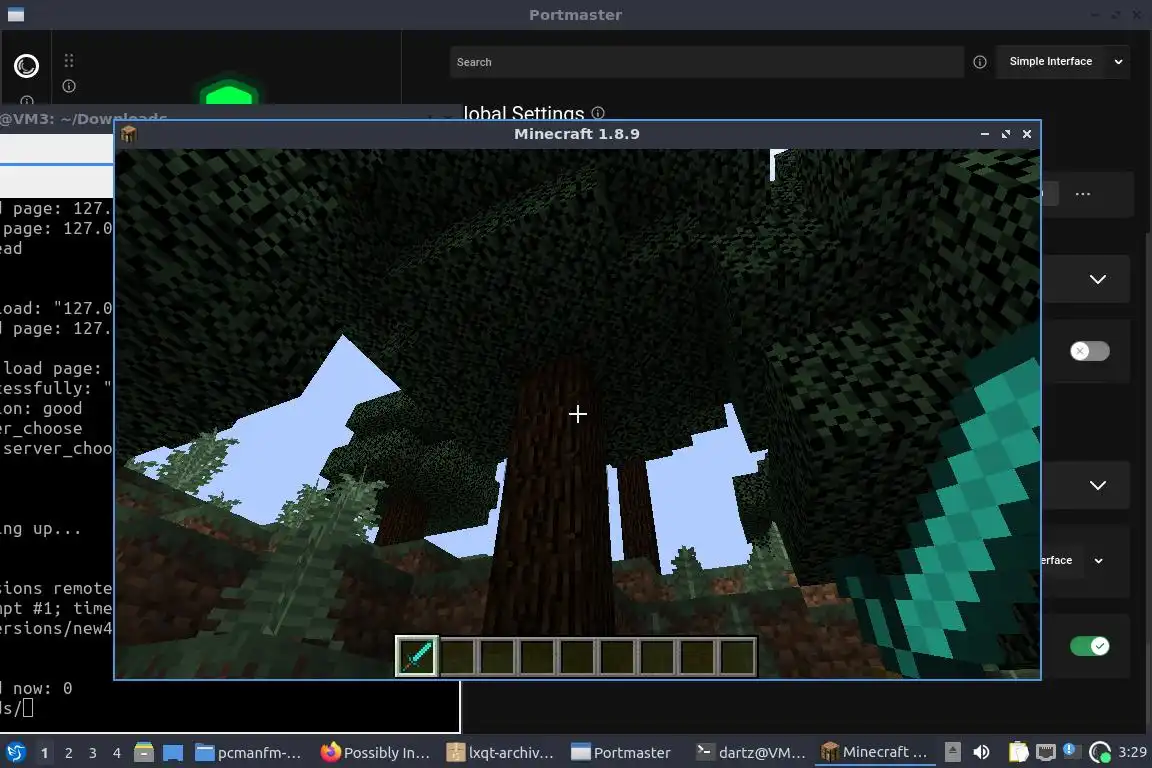Open the clipboard manager tray icon
Image resolution: width=1152 pixels, height=768 pixels.
[x=1018, y=752]
